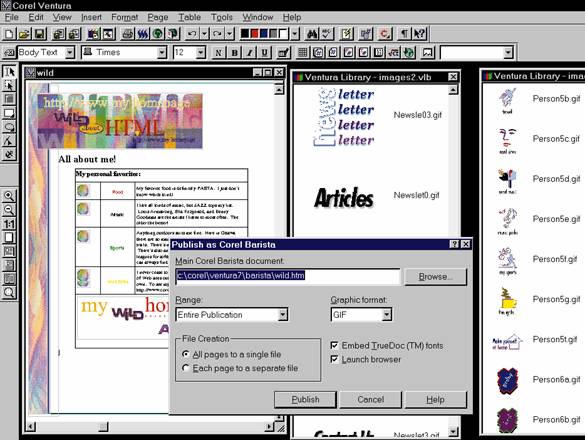
Task: Apply underline with the U icon
Action: [x=265, y=53]
